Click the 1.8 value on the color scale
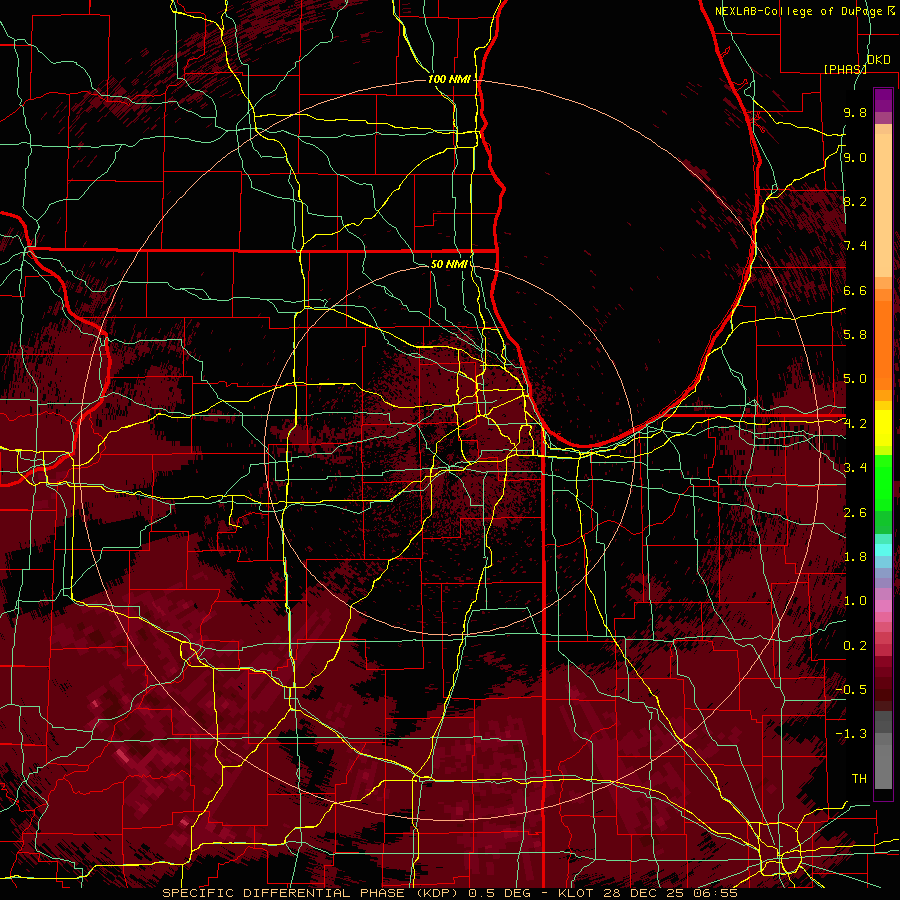Screen dimensions: 900x900 855,557
